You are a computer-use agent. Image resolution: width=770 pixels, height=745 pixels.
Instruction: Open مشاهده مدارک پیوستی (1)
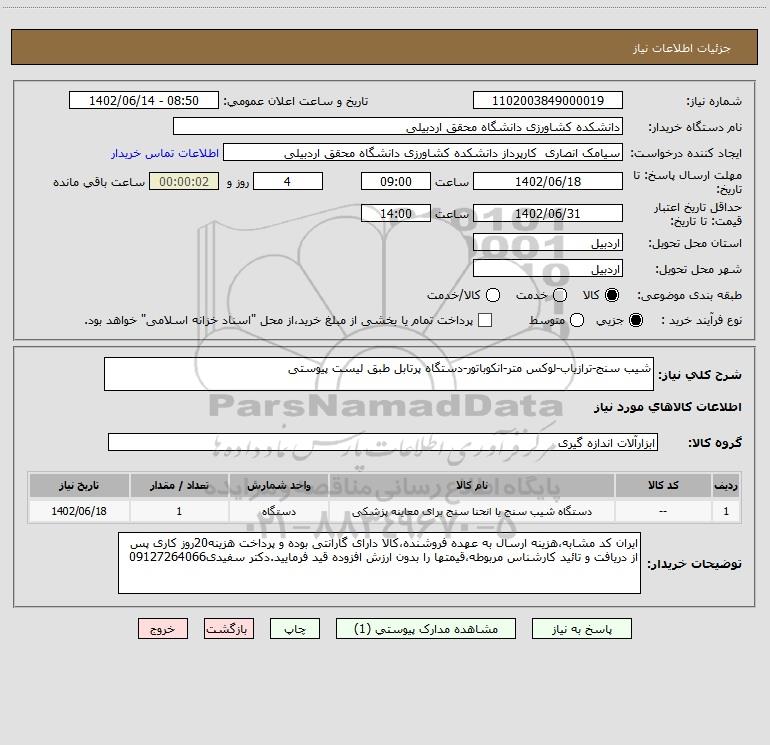click(426, 629)
